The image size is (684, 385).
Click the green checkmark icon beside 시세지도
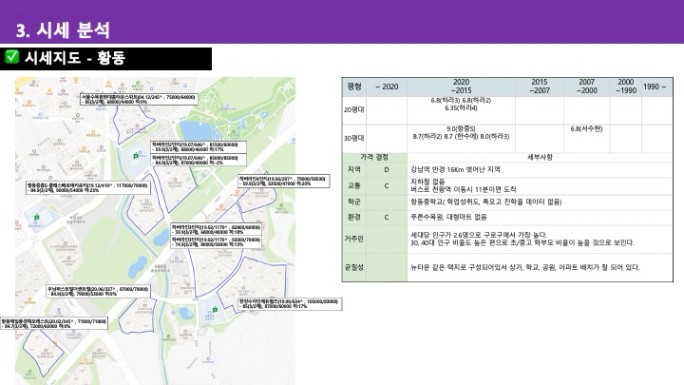pos(12,57)
